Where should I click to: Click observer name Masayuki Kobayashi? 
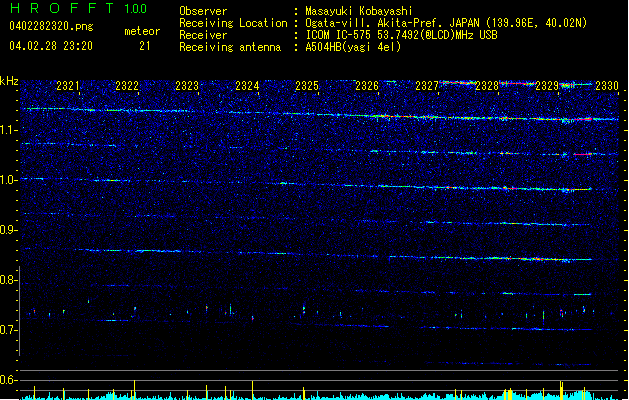pos(359,11)
